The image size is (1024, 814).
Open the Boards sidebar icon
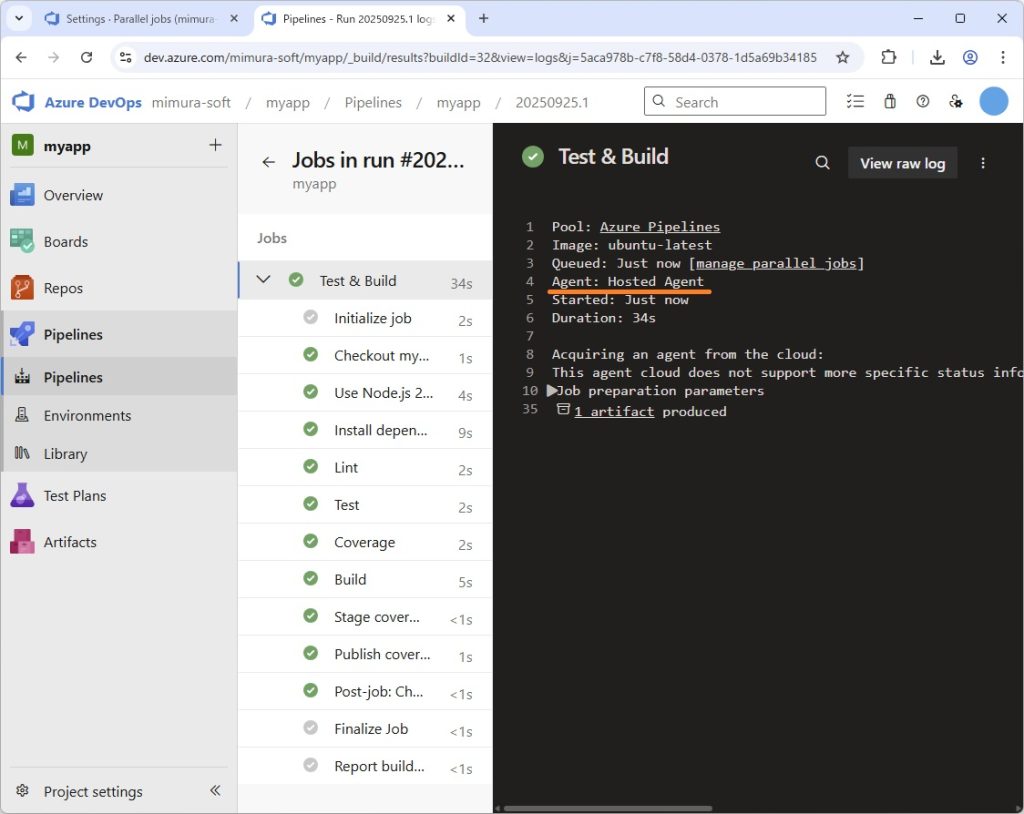(22, 241)
